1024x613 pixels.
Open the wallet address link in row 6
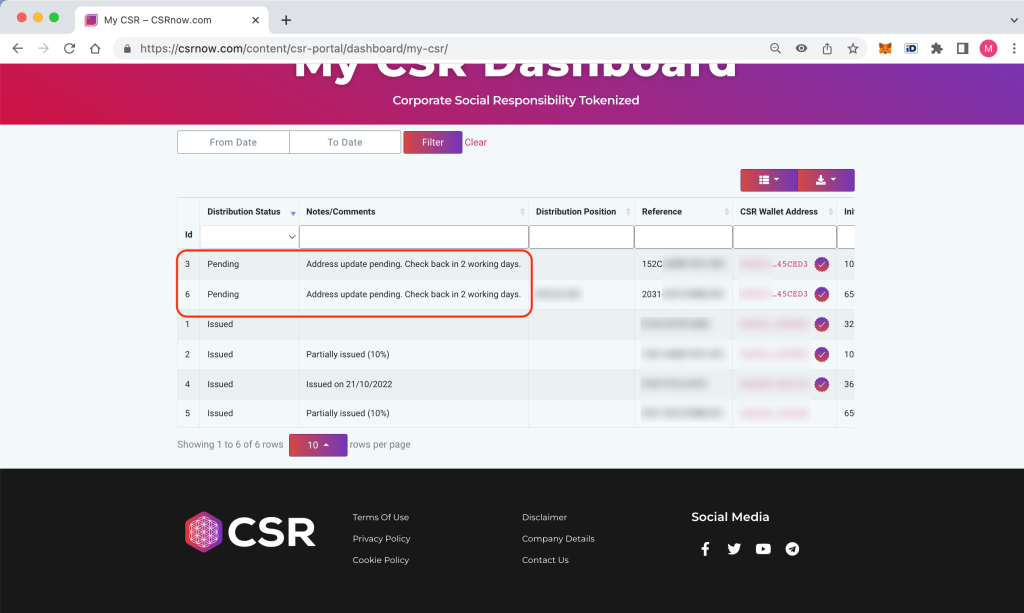coord(774,294)
